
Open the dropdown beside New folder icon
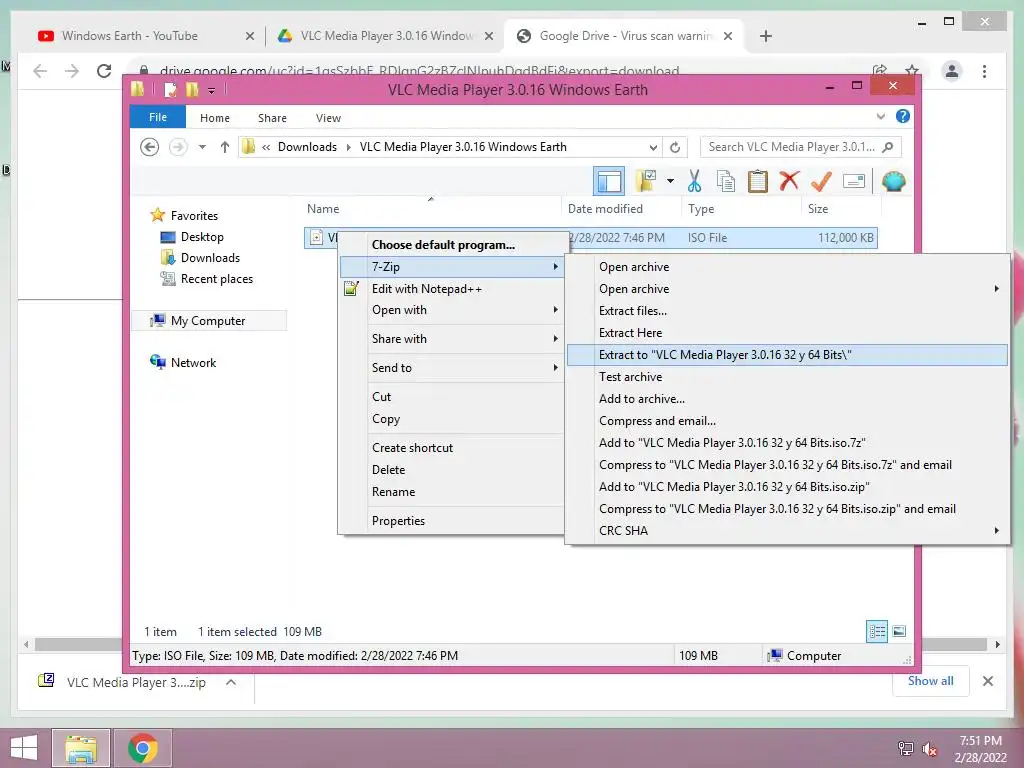point(670,181)
